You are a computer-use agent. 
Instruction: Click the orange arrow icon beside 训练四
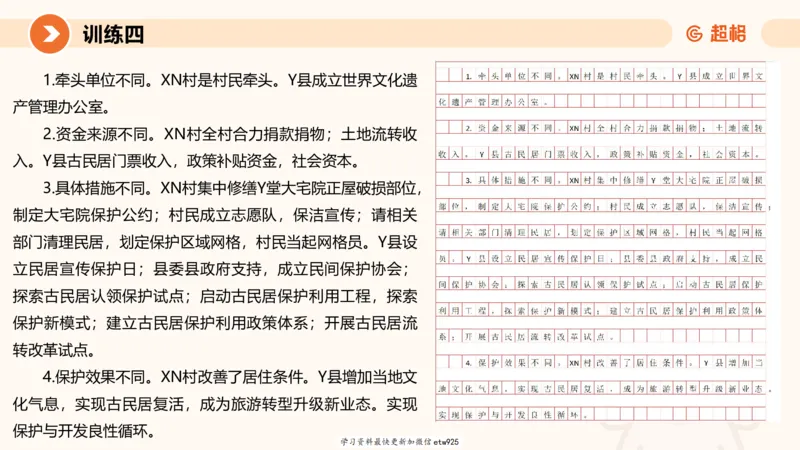coord(49,34)
